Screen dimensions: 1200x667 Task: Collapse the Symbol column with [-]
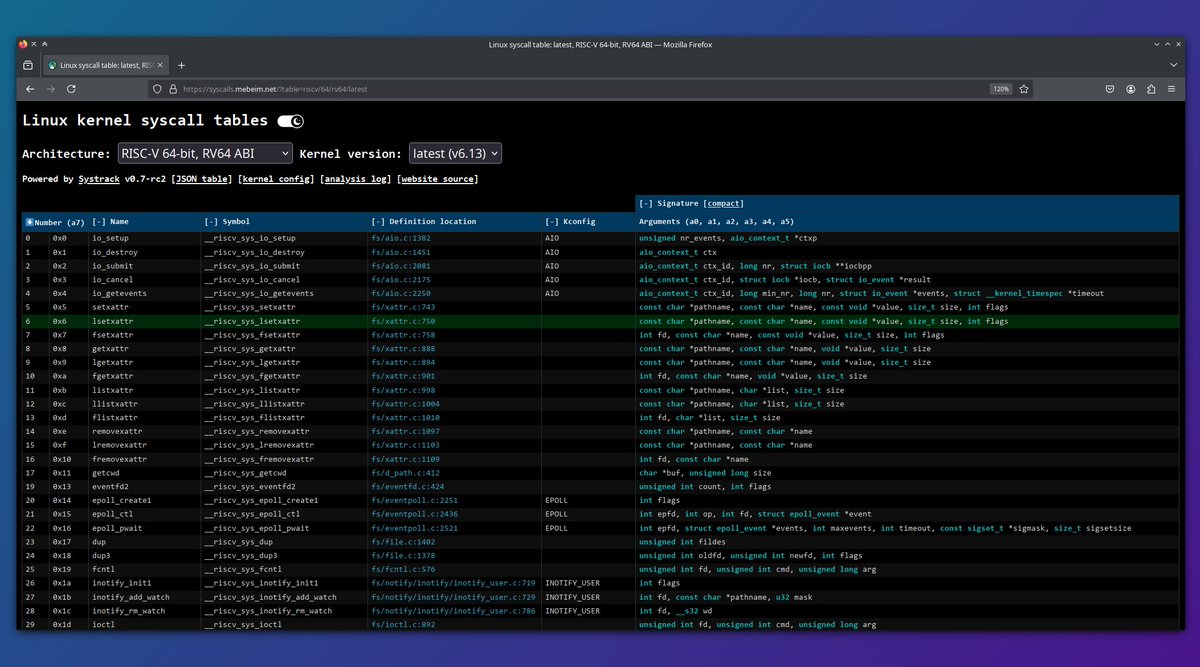click(x=211, y=221)
